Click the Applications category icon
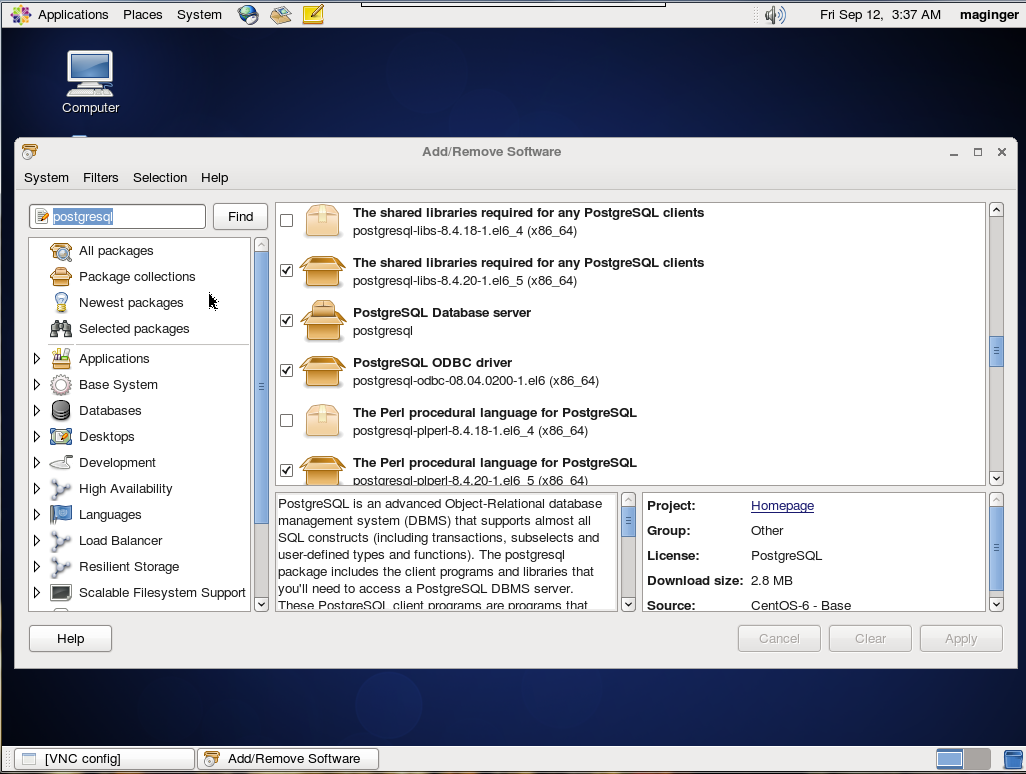The height and width of the screenshot is (774, 1026). (61, 359)
